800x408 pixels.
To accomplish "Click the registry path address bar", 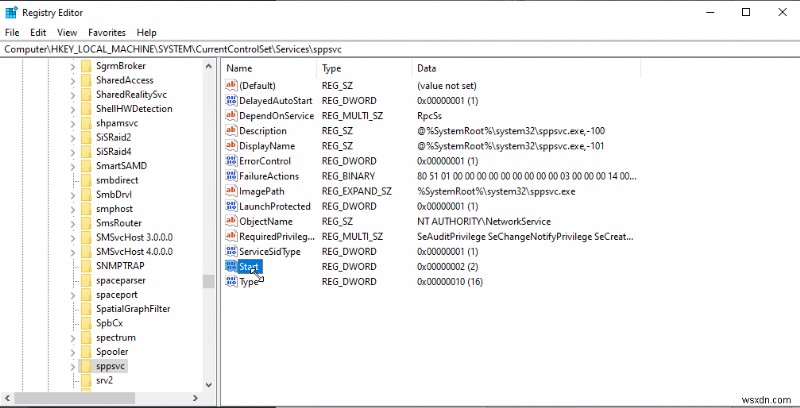I will click(400, 49).
